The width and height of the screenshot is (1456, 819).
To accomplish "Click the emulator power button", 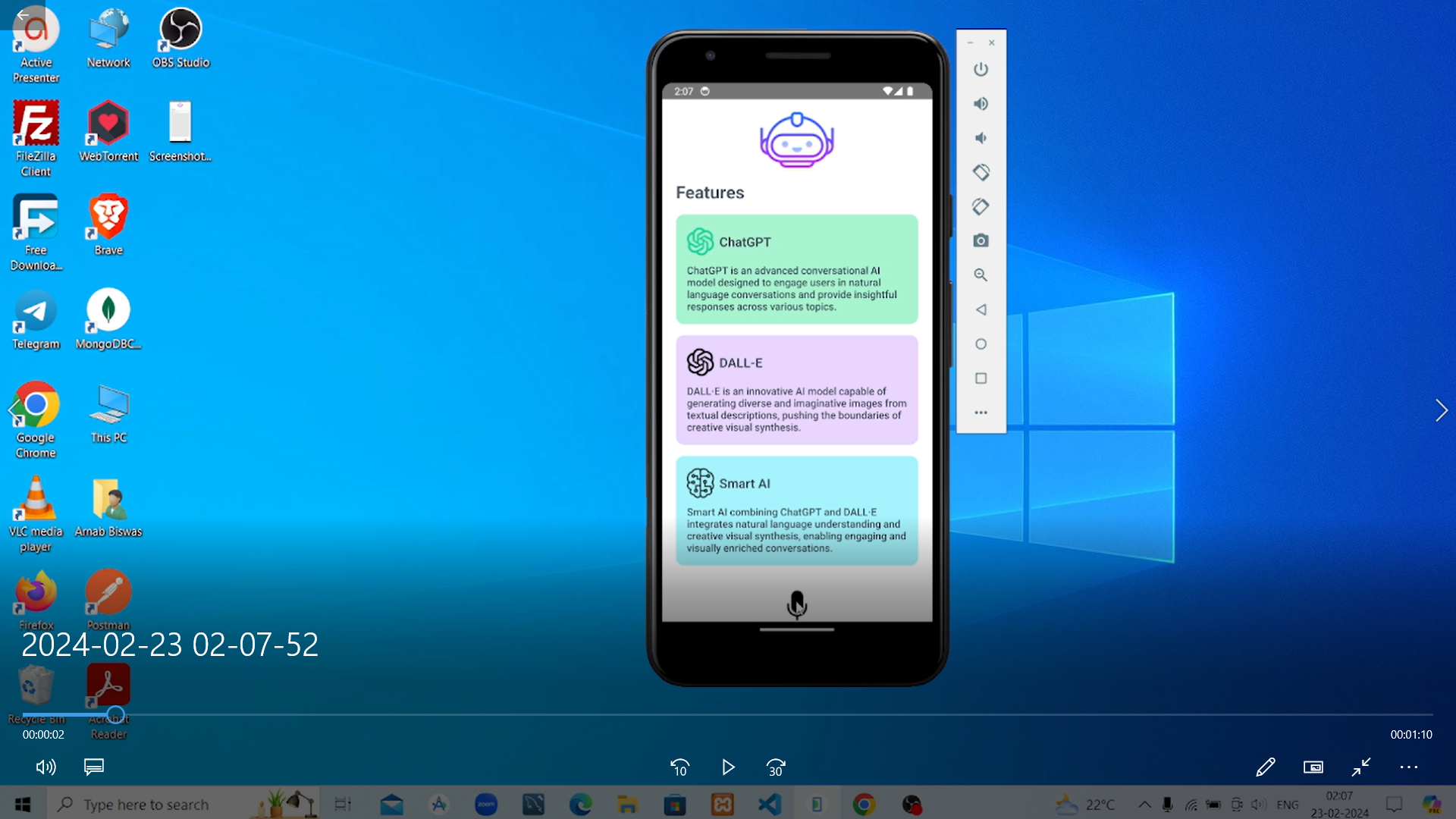I will [981, 69].
